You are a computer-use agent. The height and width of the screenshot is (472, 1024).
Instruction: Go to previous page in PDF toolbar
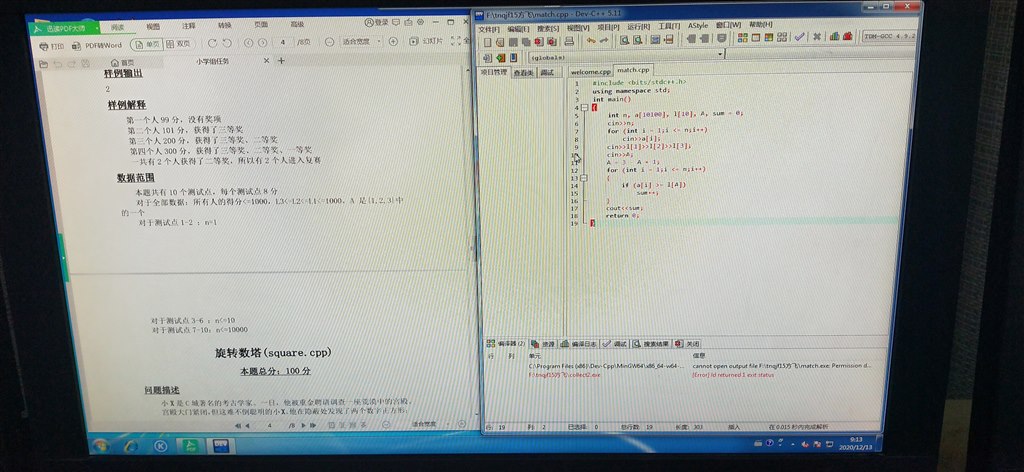[x=248, y=42]
